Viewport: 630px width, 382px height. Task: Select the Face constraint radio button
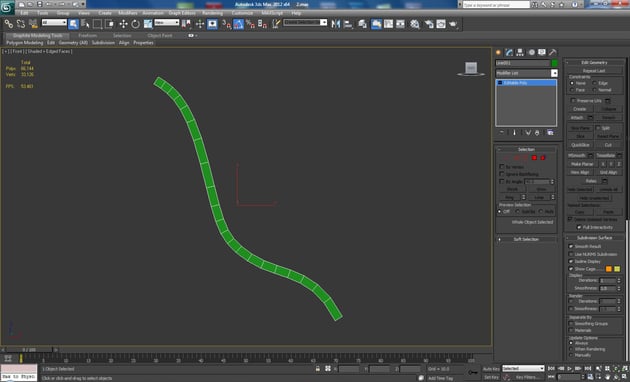coord(572,90)
